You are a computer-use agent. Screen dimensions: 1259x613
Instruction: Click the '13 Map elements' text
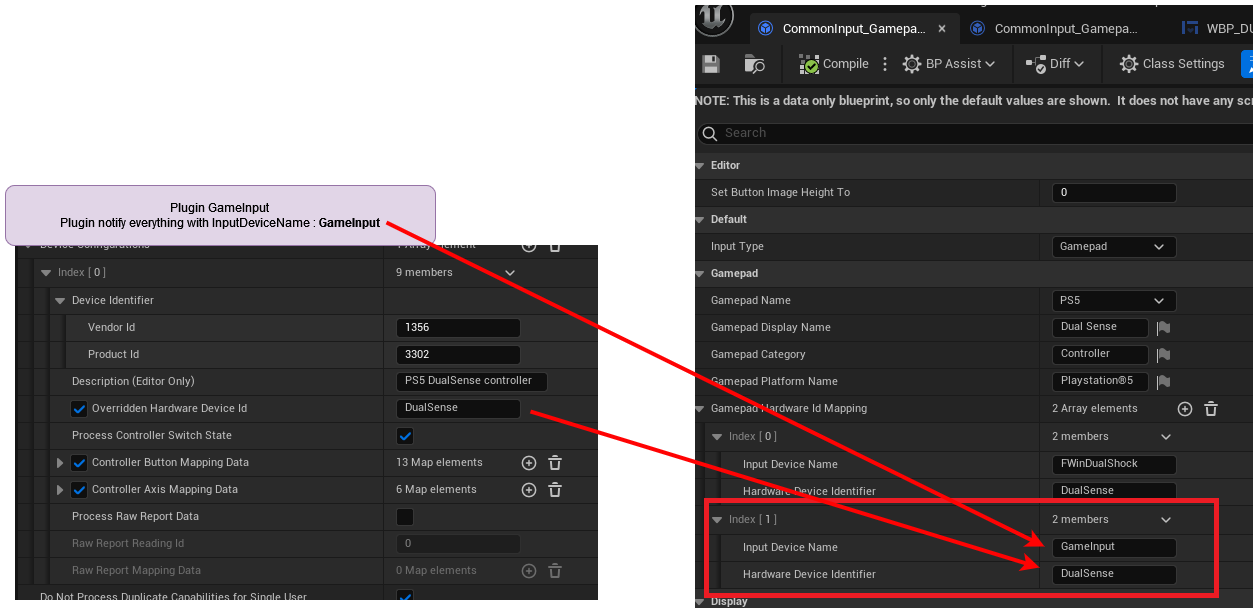tap(439, 463)
